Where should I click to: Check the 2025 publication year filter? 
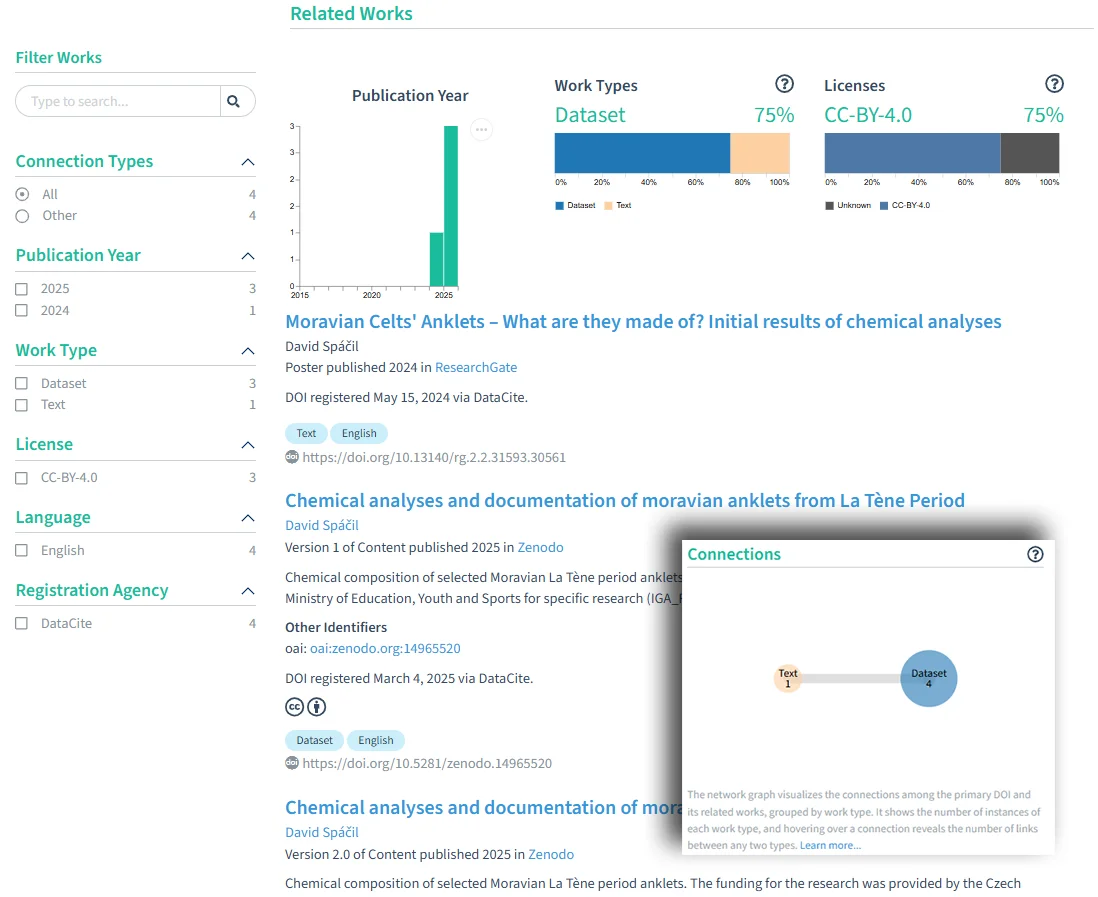[22, 289]
